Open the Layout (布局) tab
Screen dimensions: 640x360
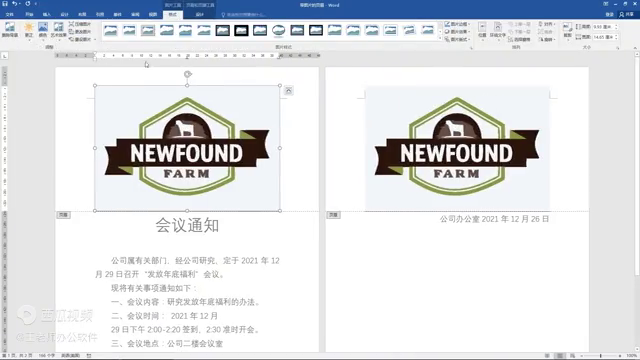(82, 15)
